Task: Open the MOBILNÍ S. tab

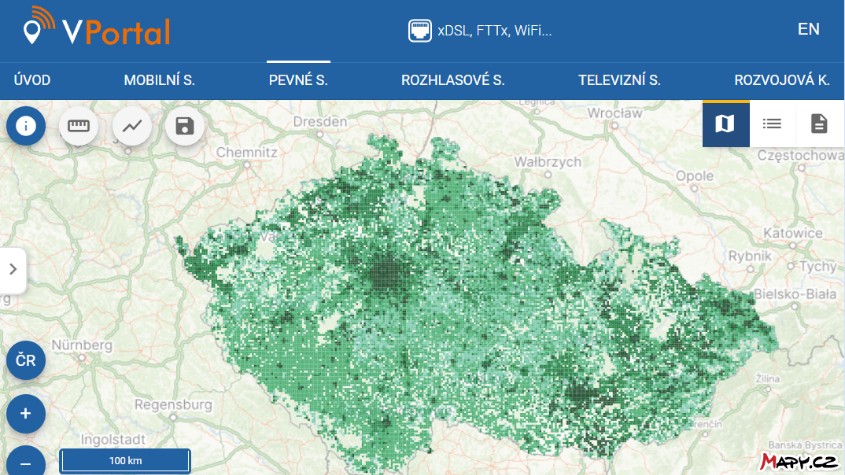Action: point(159,80)
